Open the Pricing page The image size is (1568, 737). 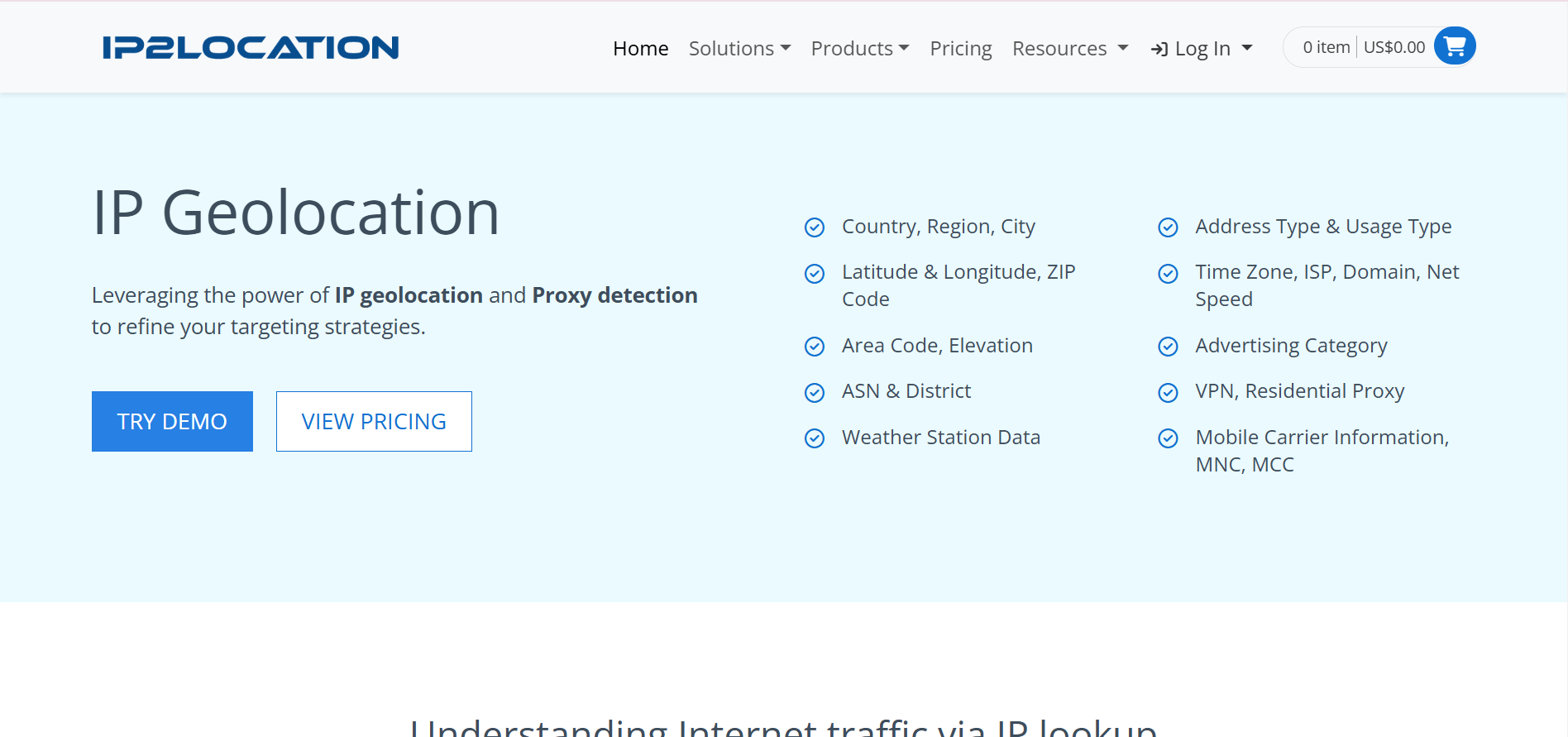click(x=961, y=49)
